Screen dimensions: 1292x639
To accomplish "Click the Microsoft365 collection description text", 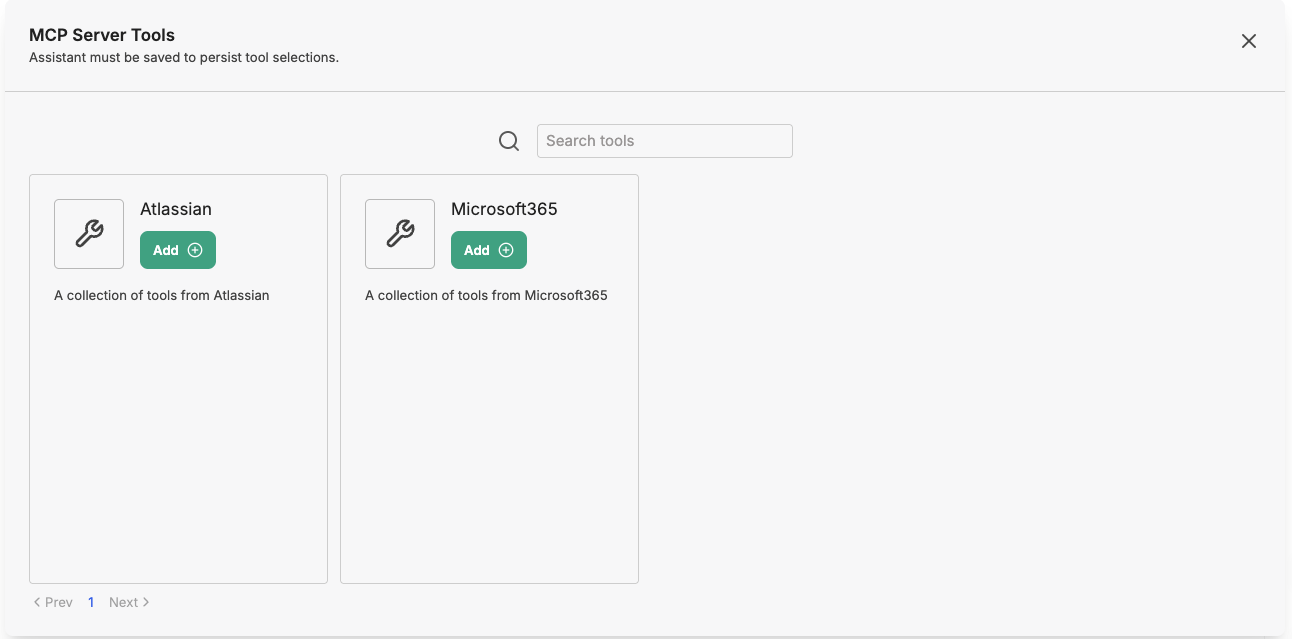I will (486, 295).
